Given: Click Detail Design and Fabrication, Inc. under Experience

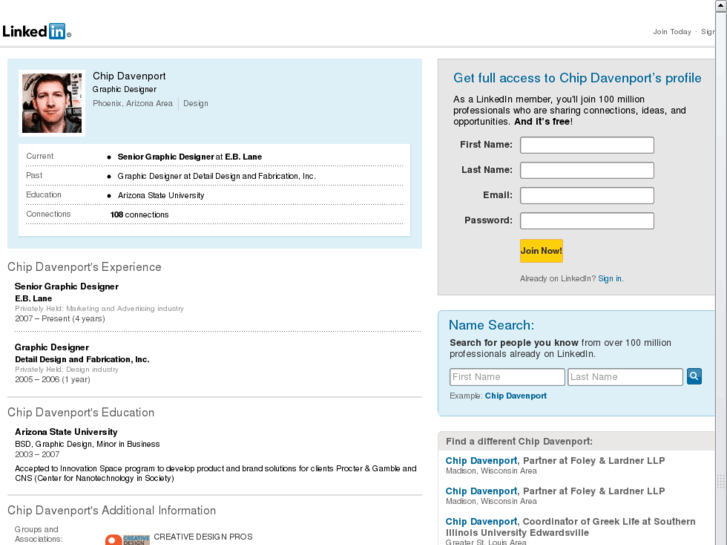Looking at the screenshot, I should pyautogui.click(x=82, y=359).
